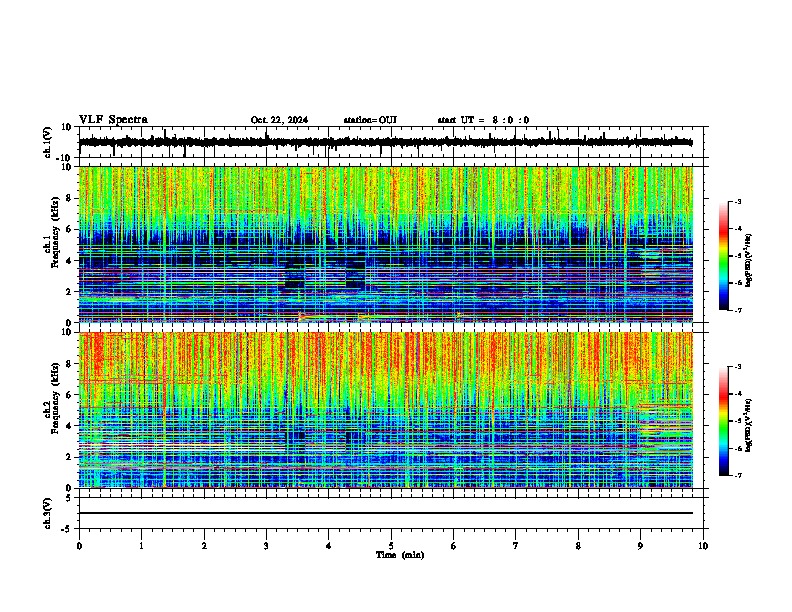Click the "-7" tick on ch.1 colorbar

pyautogui.click(x=738, y=310)
